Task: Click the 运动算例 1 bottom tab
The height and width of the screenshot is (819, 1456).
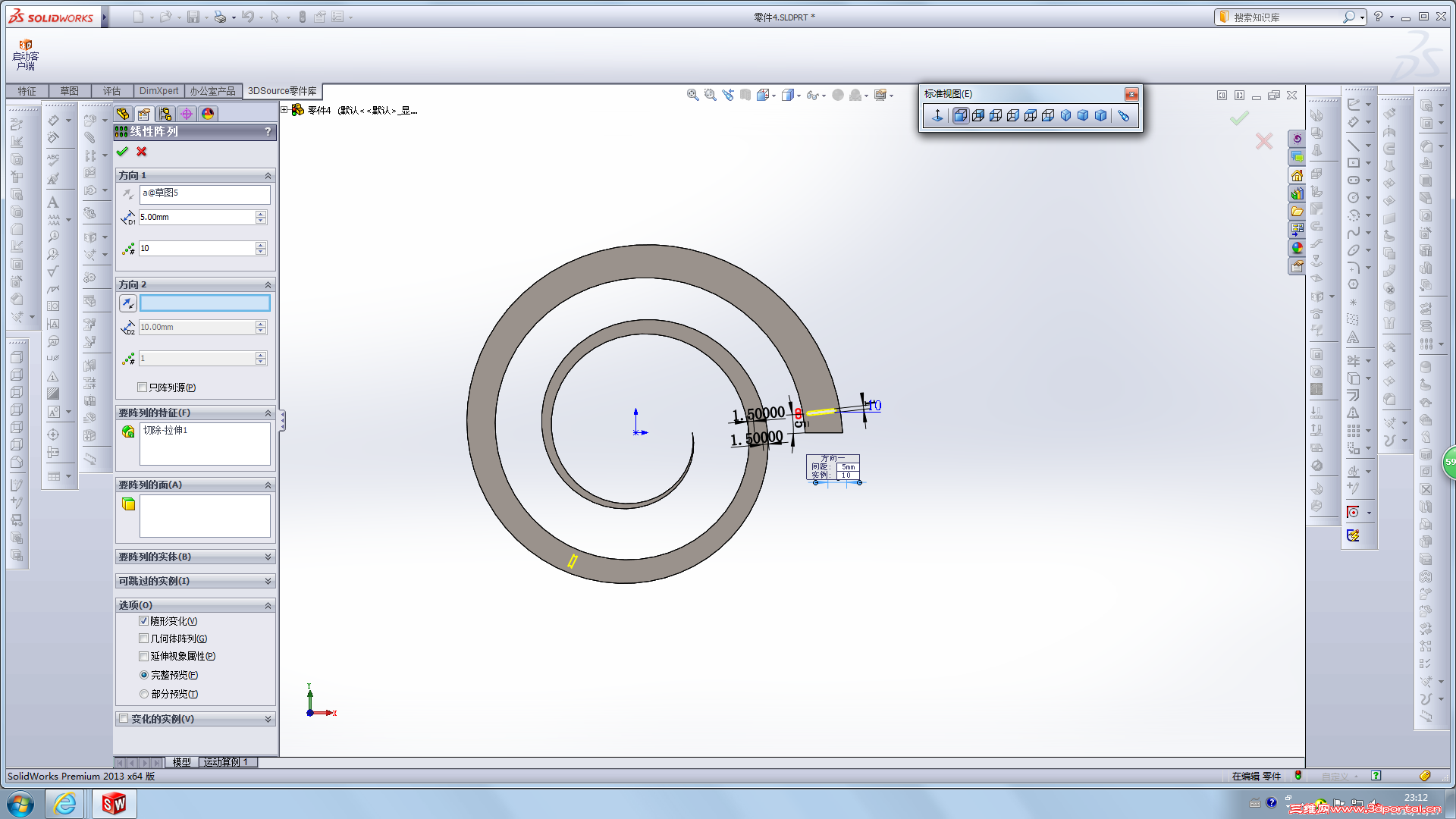Action: pos(225,762)
